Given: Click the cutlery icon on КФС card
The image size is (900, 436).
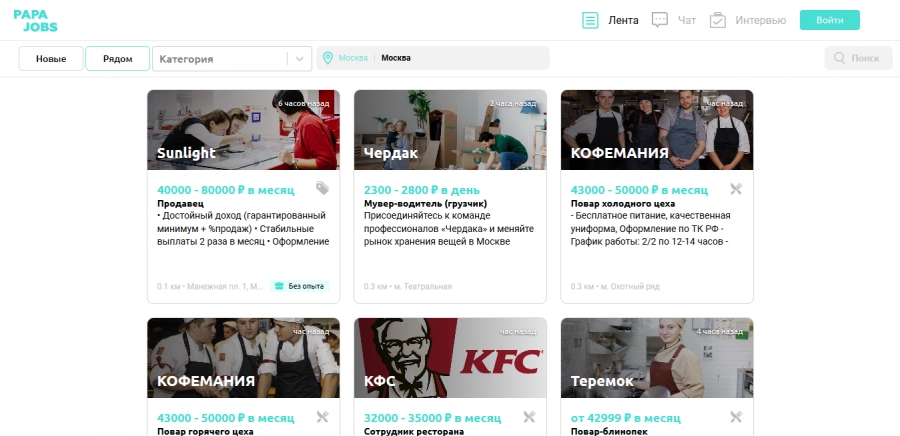Looking at the screenshot, I should (x=529, y=417).
